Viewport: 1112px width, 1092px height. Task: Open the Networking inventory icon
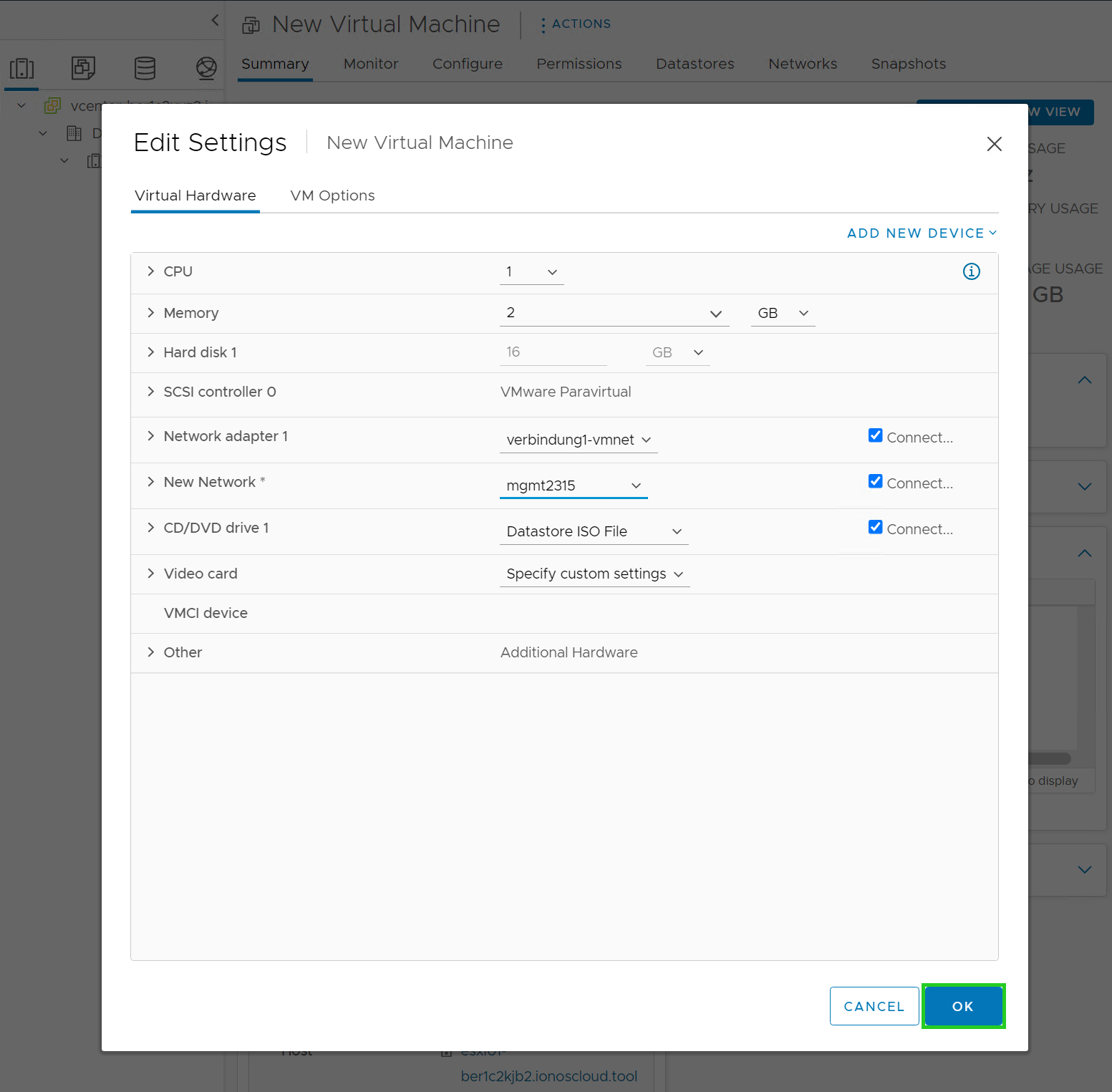[x=206, y=69]
